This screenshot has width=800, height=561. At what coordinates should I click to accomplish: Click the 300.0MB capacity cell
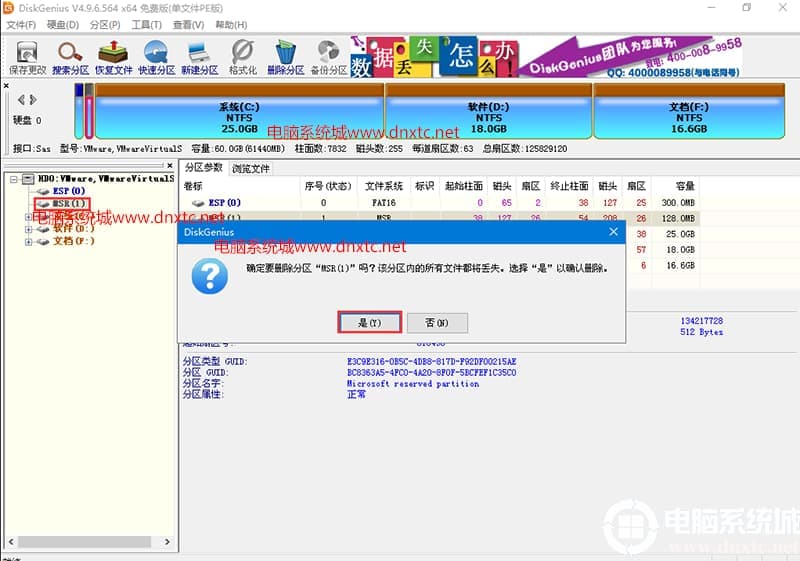(678, 202)
